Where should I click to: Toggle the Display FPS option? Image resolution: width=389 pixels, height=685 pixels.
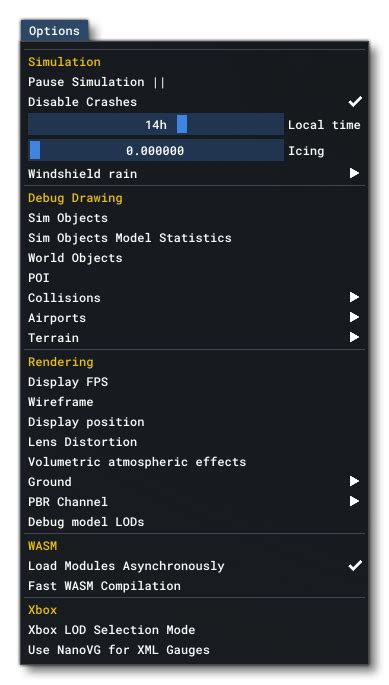(194, 382)
